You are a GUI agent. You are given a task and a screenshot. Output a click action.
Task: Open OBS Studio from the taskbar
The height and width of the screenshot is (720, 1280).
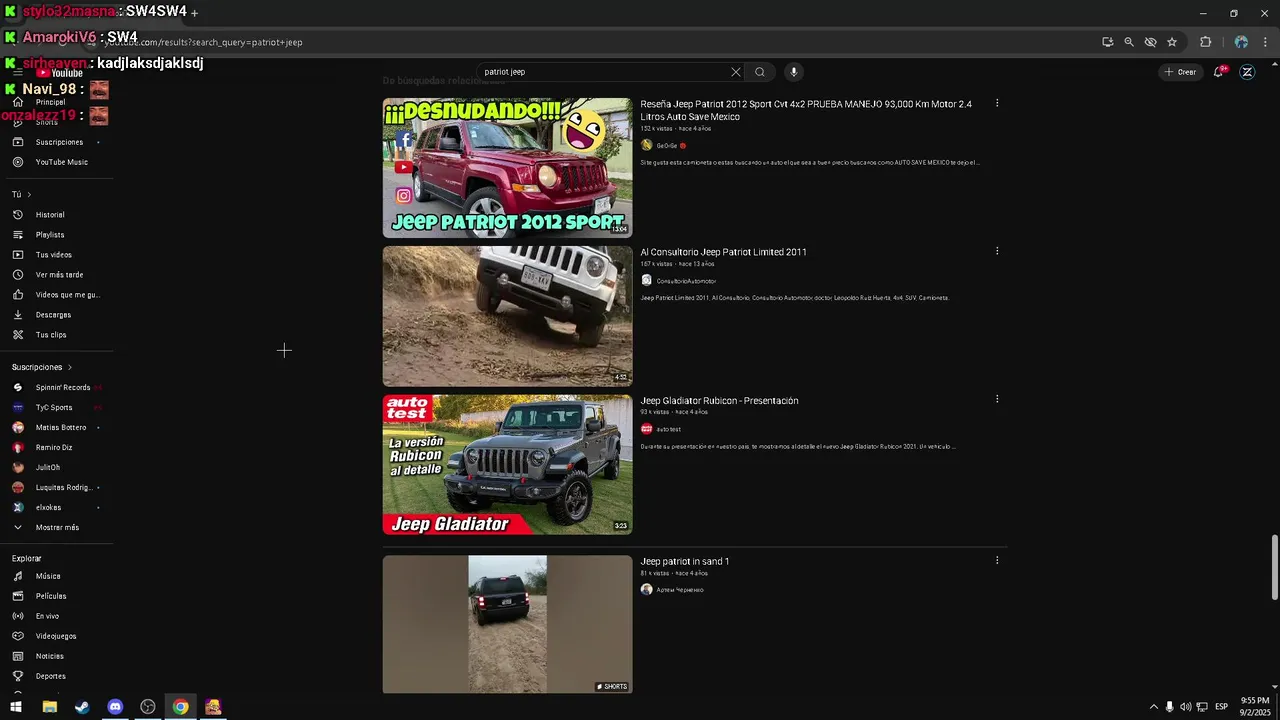click(148, 707)
